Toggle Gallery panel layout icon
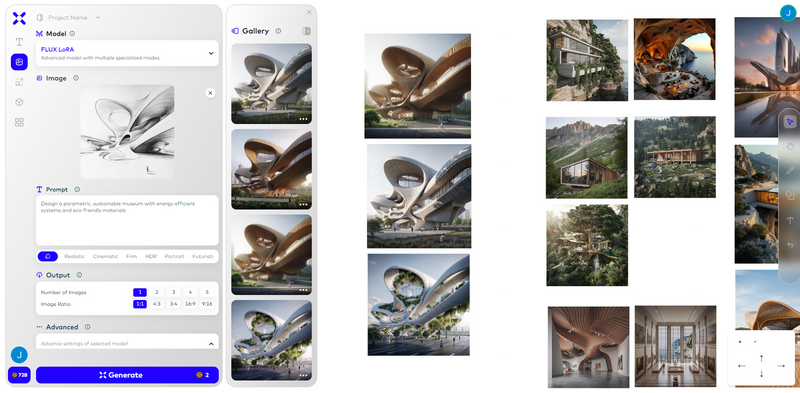 (x=306, y=31)
